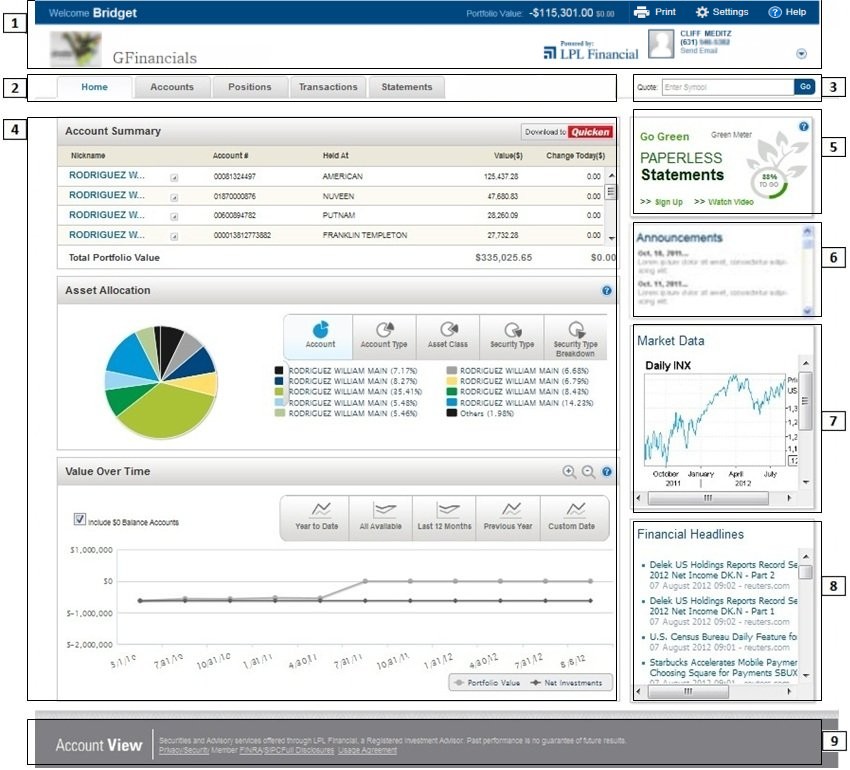
Task: Open Asset Allocation help icon
Action: [607, 290]
